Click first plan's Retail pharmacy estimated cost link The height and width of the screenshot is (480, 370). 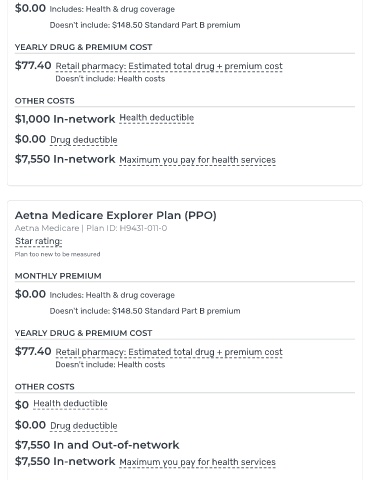169,66
